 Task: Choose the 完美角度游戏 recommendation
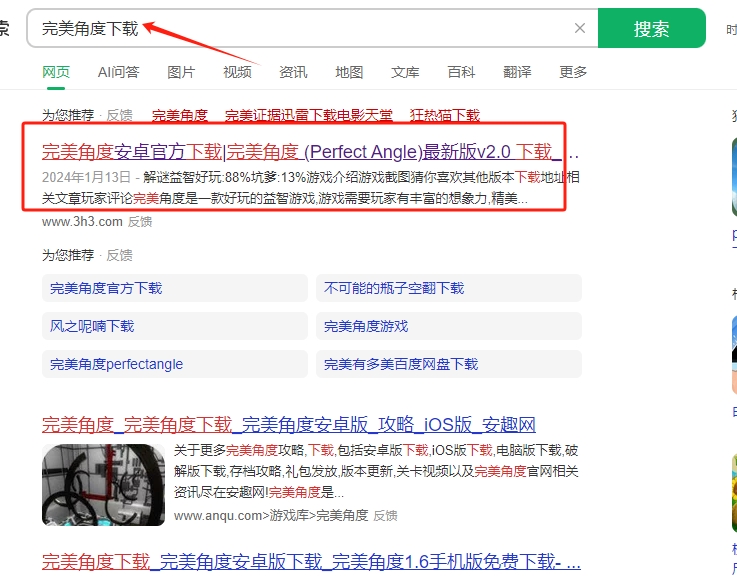[x=449, y=326]
